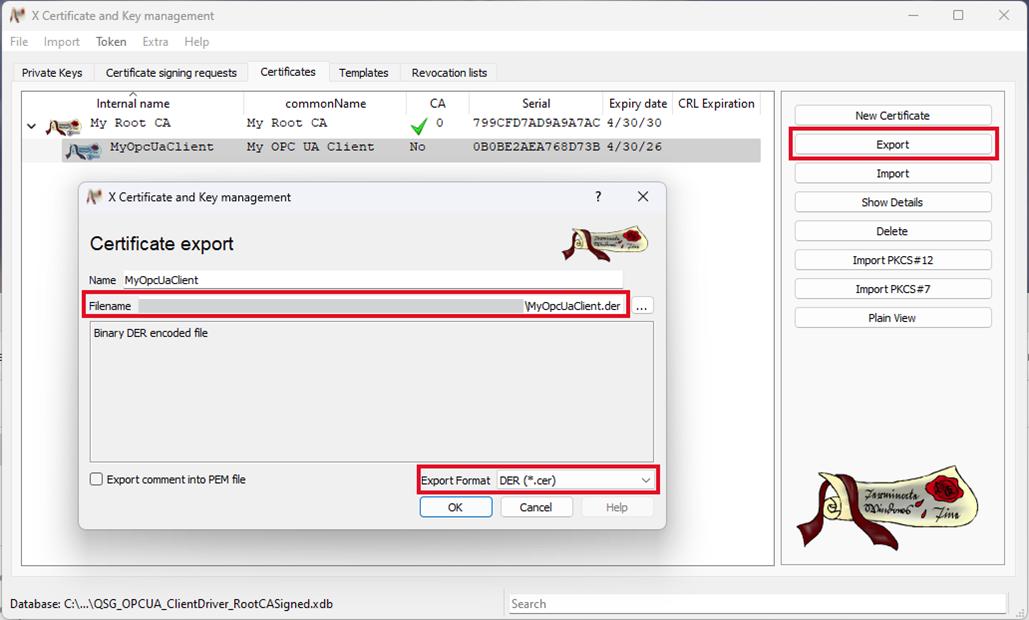Image resolution: width=1029 pixels, height=620 pixels.
Task: Switch to the Private Keys tab
Action: coord(52,73)
